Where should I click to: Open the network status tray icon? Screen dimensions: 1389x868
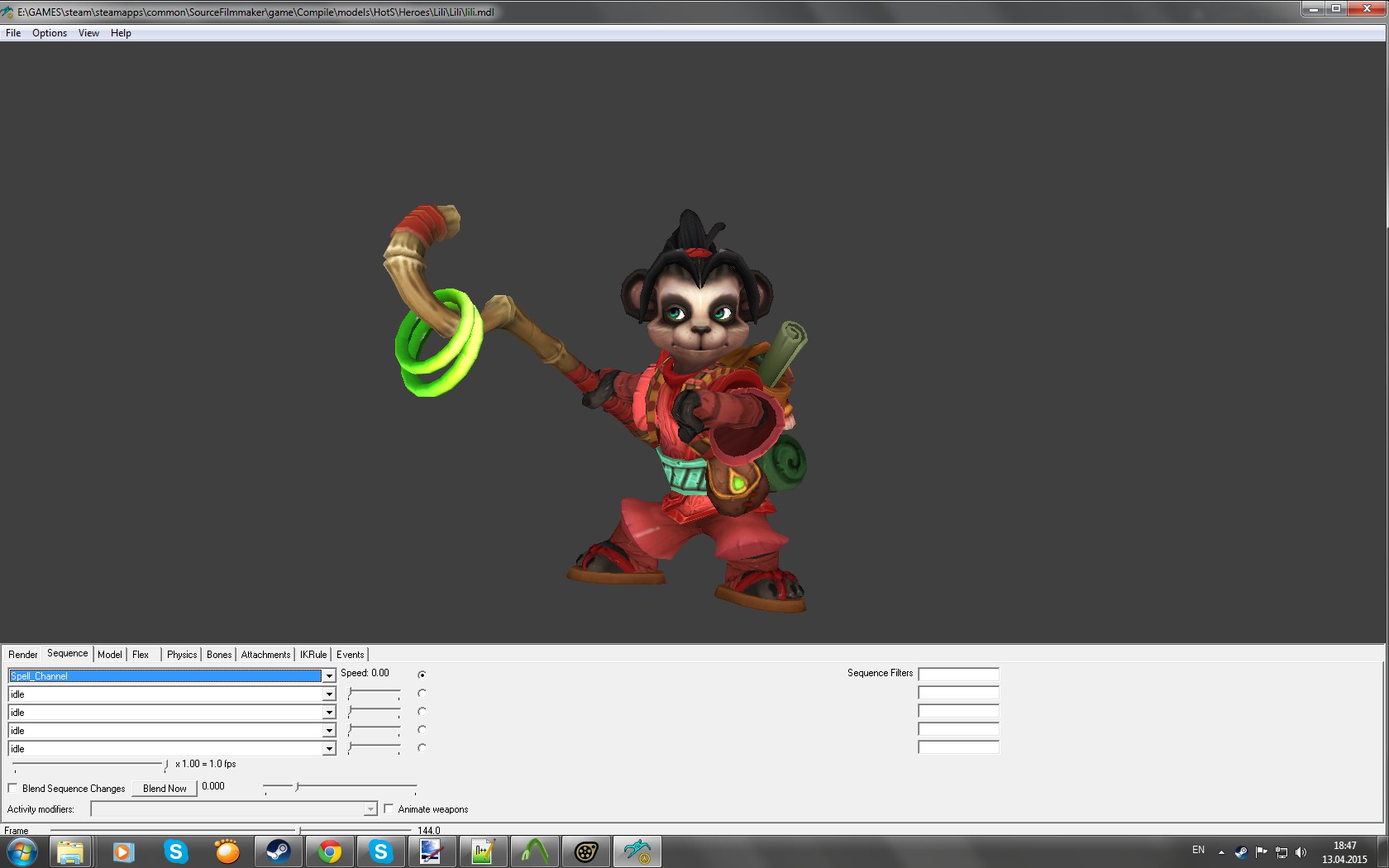[x=1281, y=852]
